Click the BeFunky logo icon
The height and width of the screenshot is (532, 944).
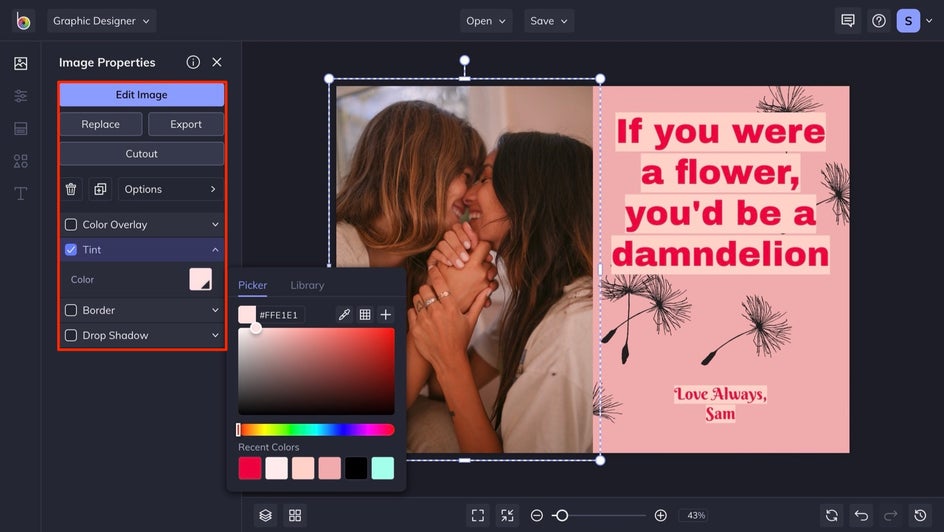(x=23, y=21)
